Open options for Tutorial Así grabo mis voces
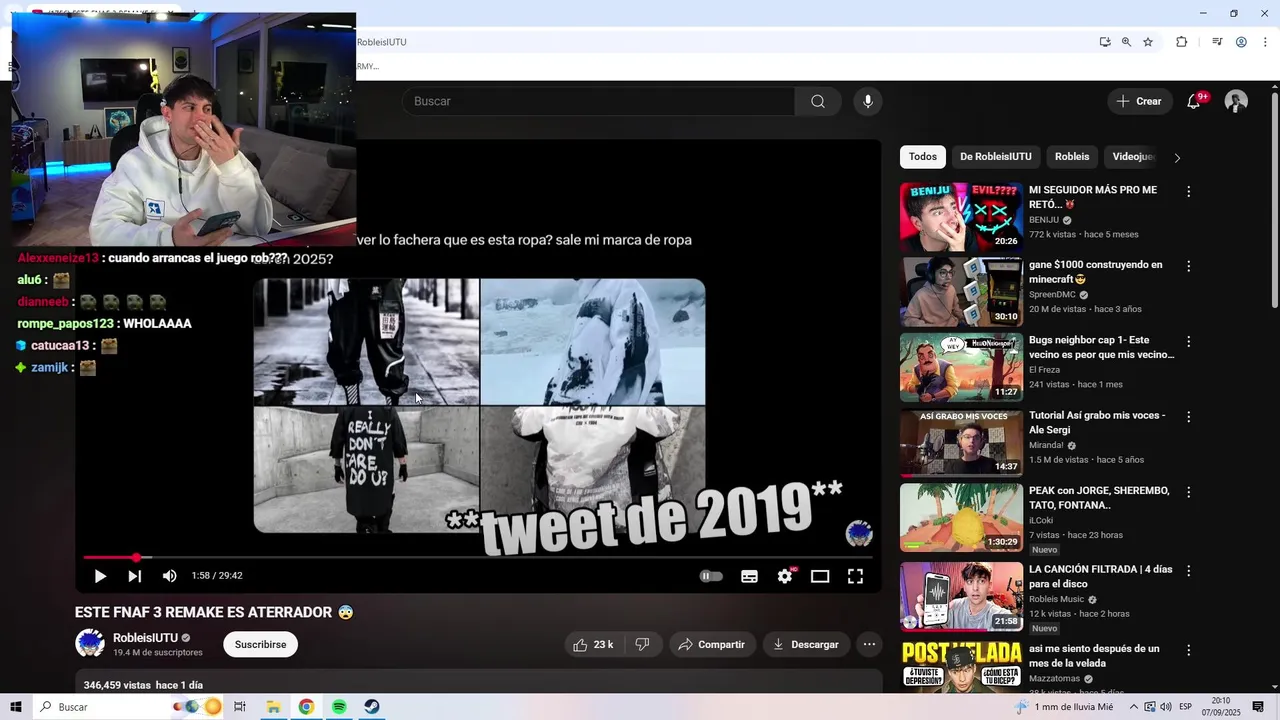 (x=1189, y=416)
